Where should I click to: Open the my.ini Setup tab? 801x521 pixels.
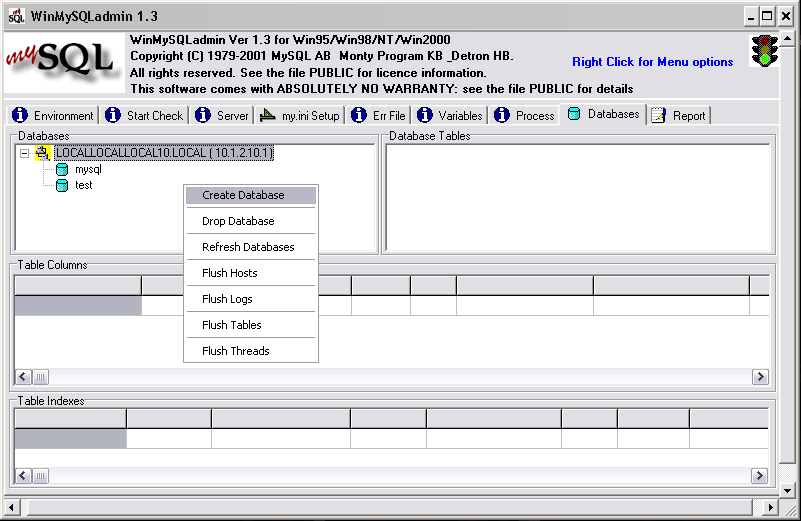(x=300, y=116)
